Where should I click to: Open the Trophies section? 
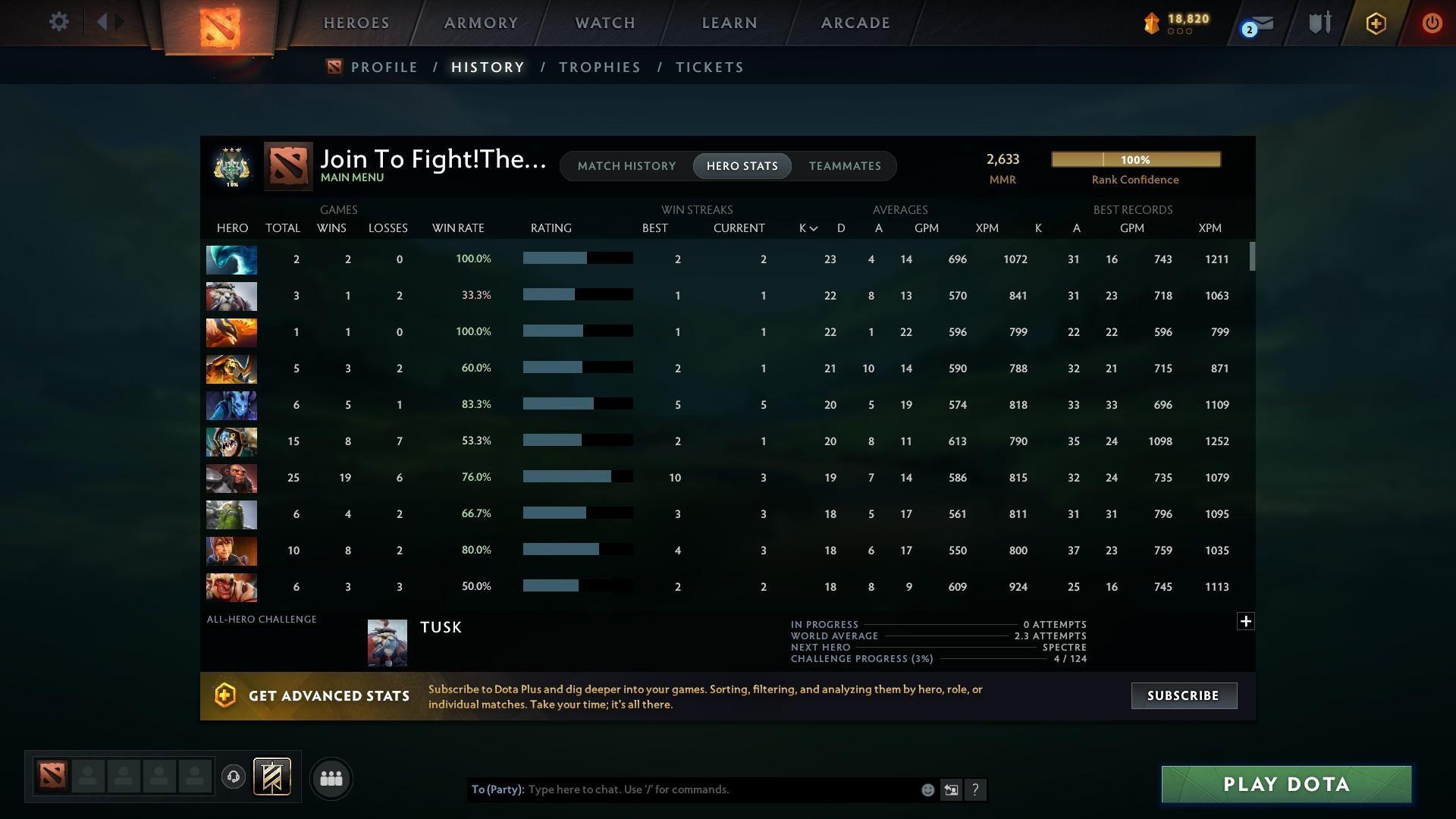tap(599, 67)
